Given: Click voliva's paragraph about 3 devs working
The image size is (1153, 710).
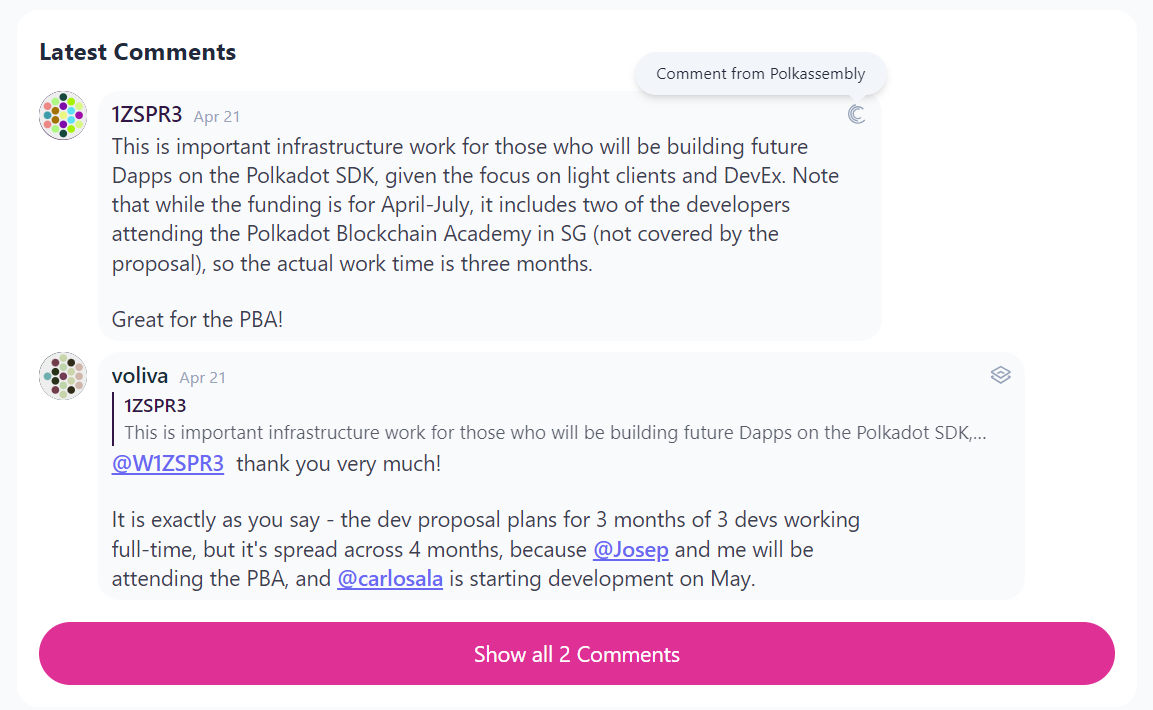Looking at the screenshot, I should 485,550.
